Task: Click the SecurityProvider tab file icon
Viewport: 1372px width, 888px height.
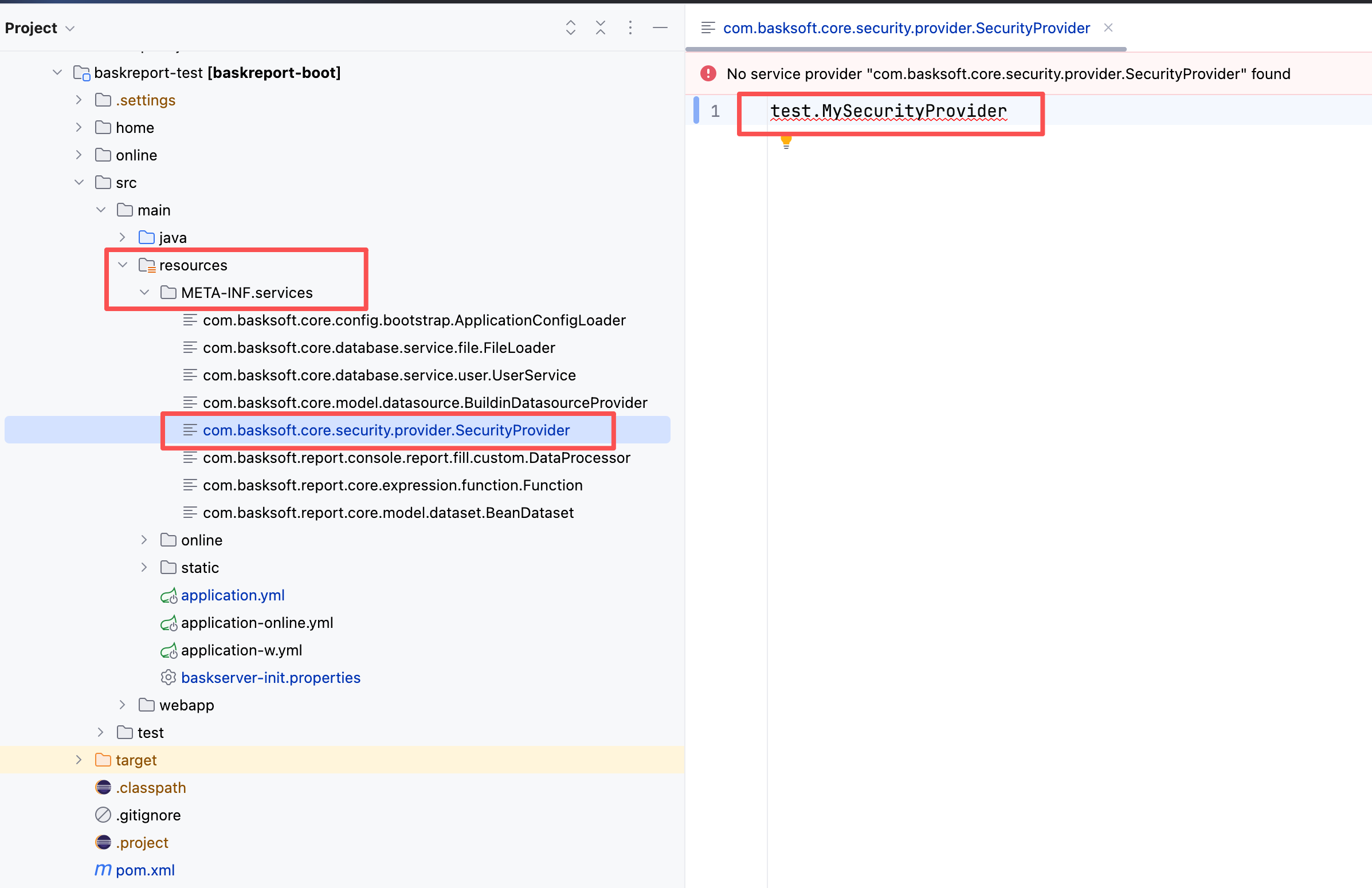Action: click(x=708, y=27)
